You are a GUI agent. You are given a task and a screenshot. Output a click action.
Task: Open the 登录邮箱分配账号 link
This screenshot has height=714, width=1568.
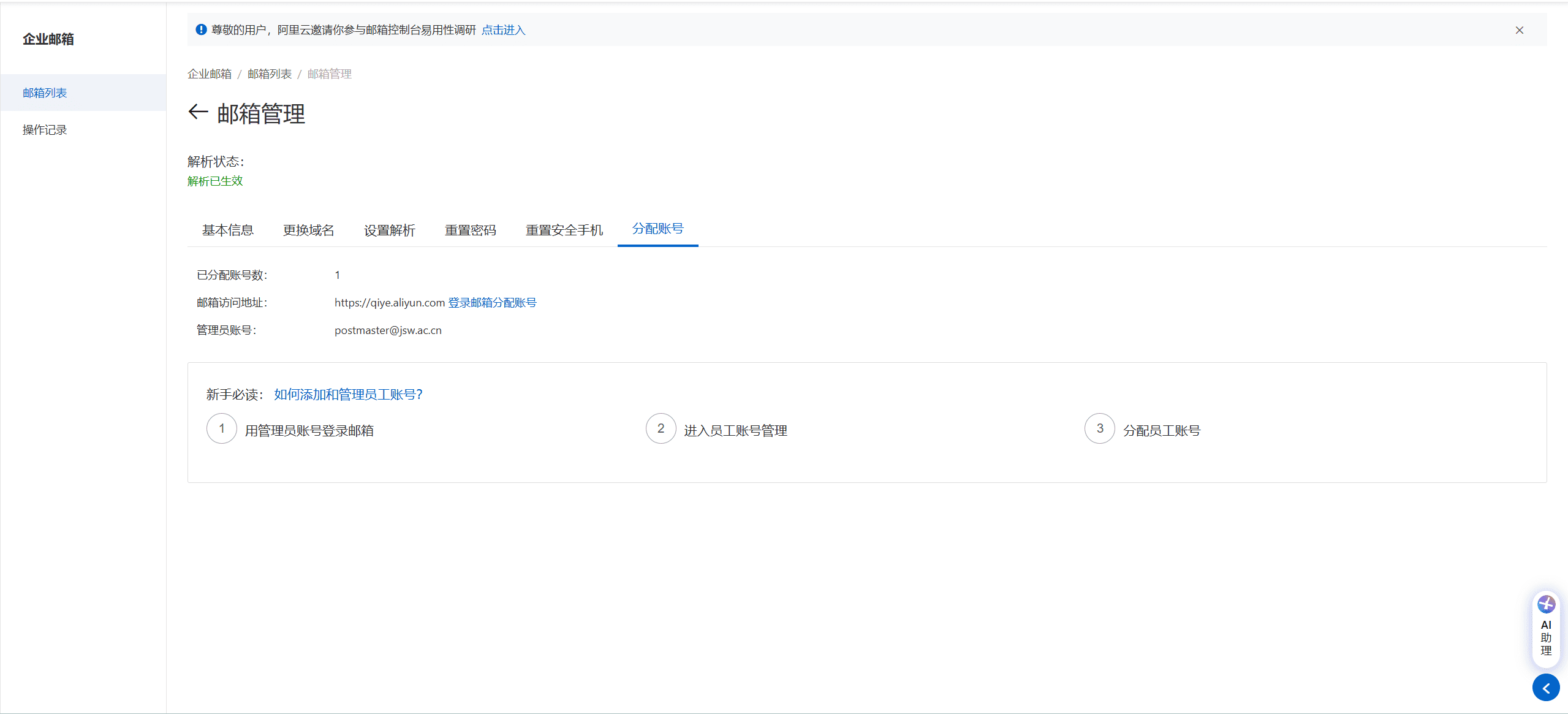[x=491, y=302]
